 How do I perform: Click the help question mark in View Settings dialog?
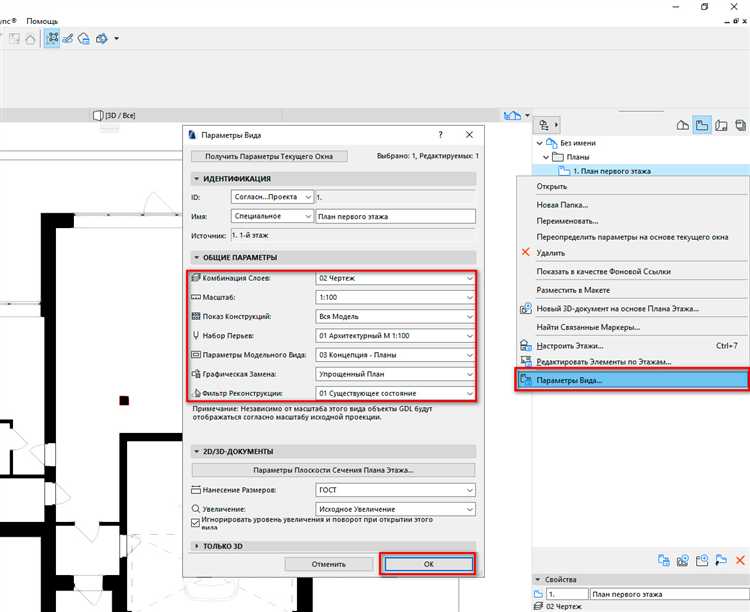tap(441, 135)
